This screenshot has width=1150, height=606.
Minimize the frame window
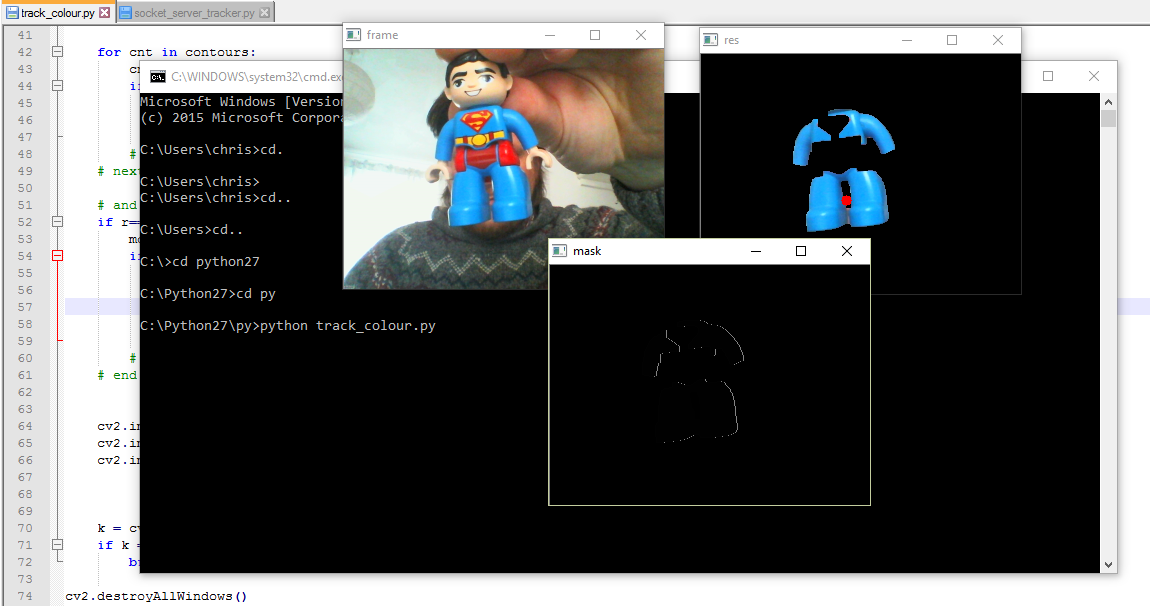coord(549,34)
